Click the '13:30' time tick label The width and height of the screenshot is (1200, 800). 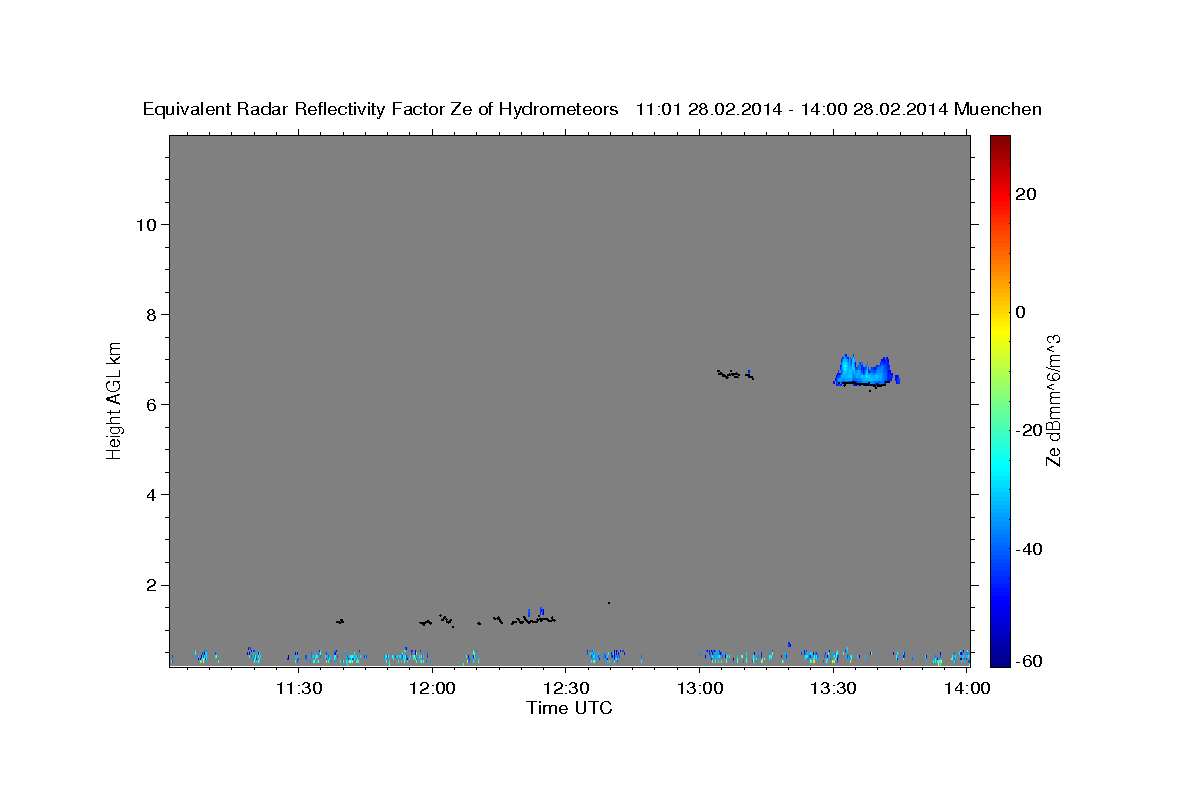[x=833, y=688]
